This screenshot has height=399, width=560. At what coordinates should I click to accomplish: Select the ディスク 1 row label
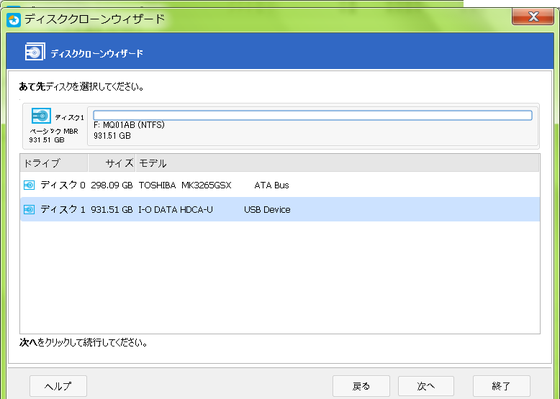point(63,209)
